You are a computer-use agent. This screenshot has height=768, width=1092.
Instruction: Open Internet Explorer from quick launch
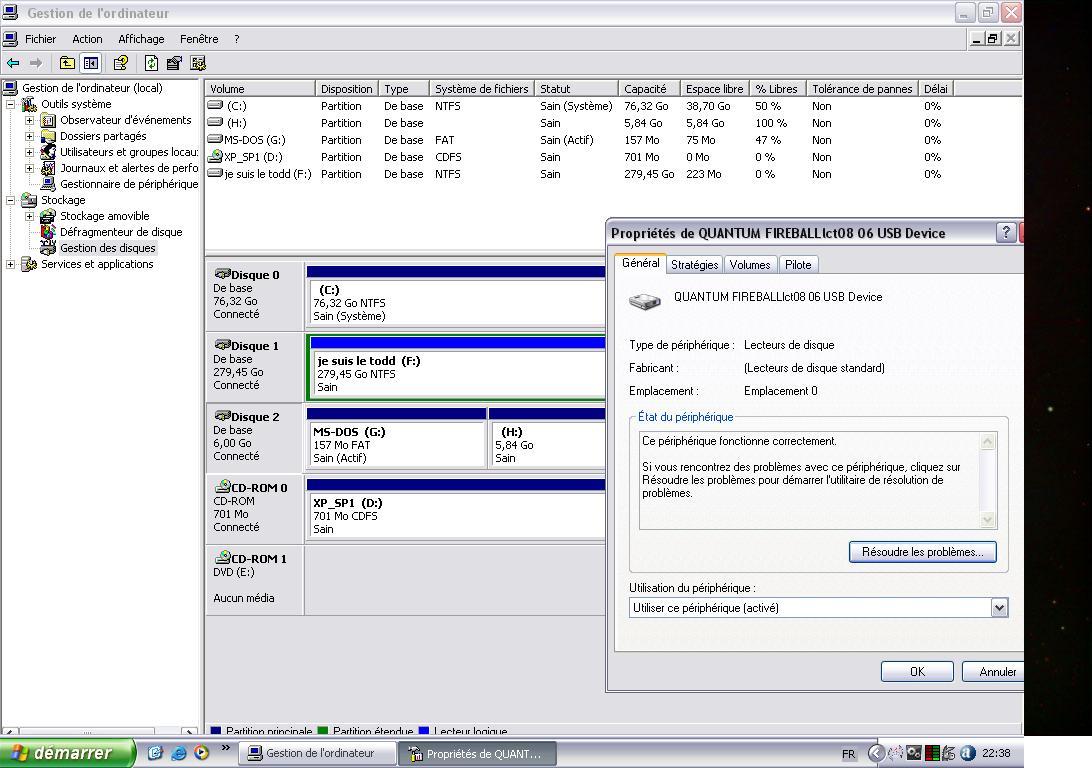point(179,753)
